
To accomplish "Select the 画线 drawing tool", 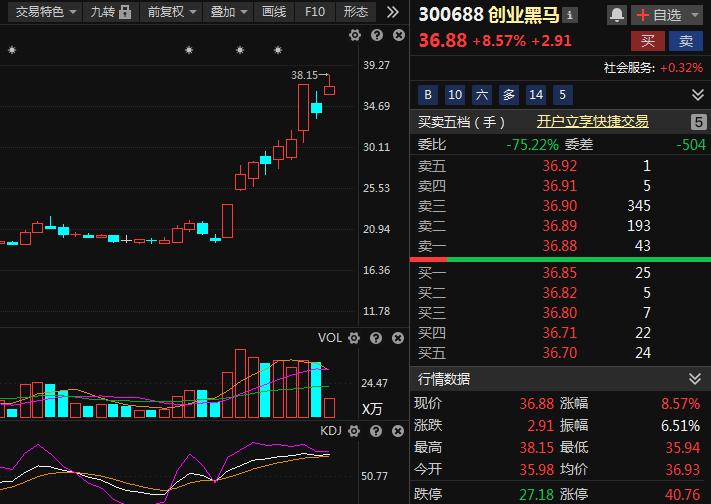I will [x=274, y=12].
